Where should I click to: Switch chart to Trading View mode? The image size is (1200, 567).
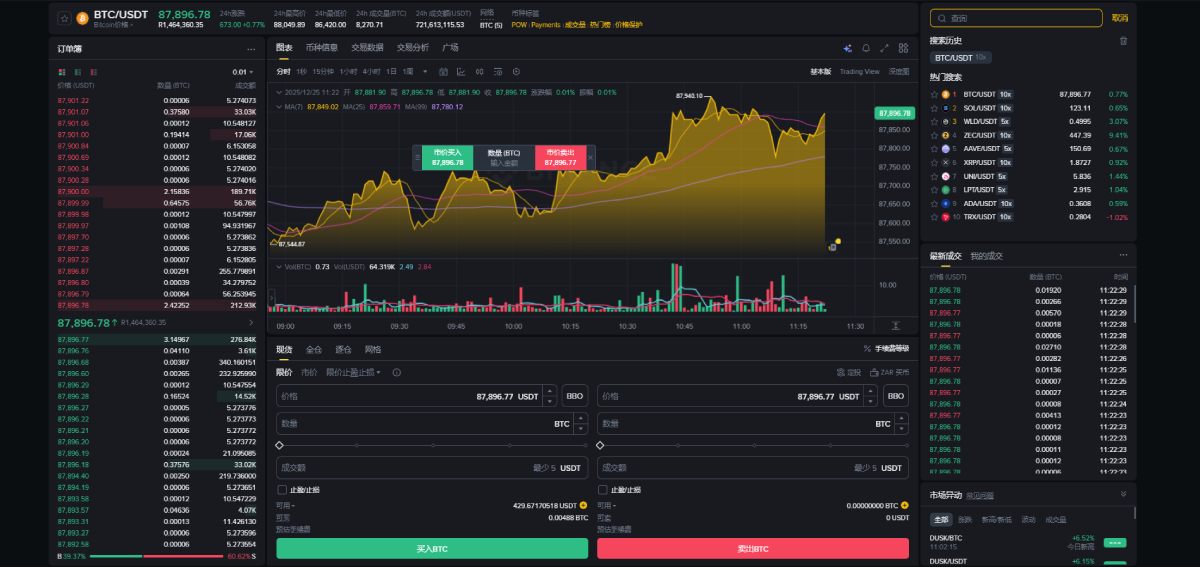859,72
